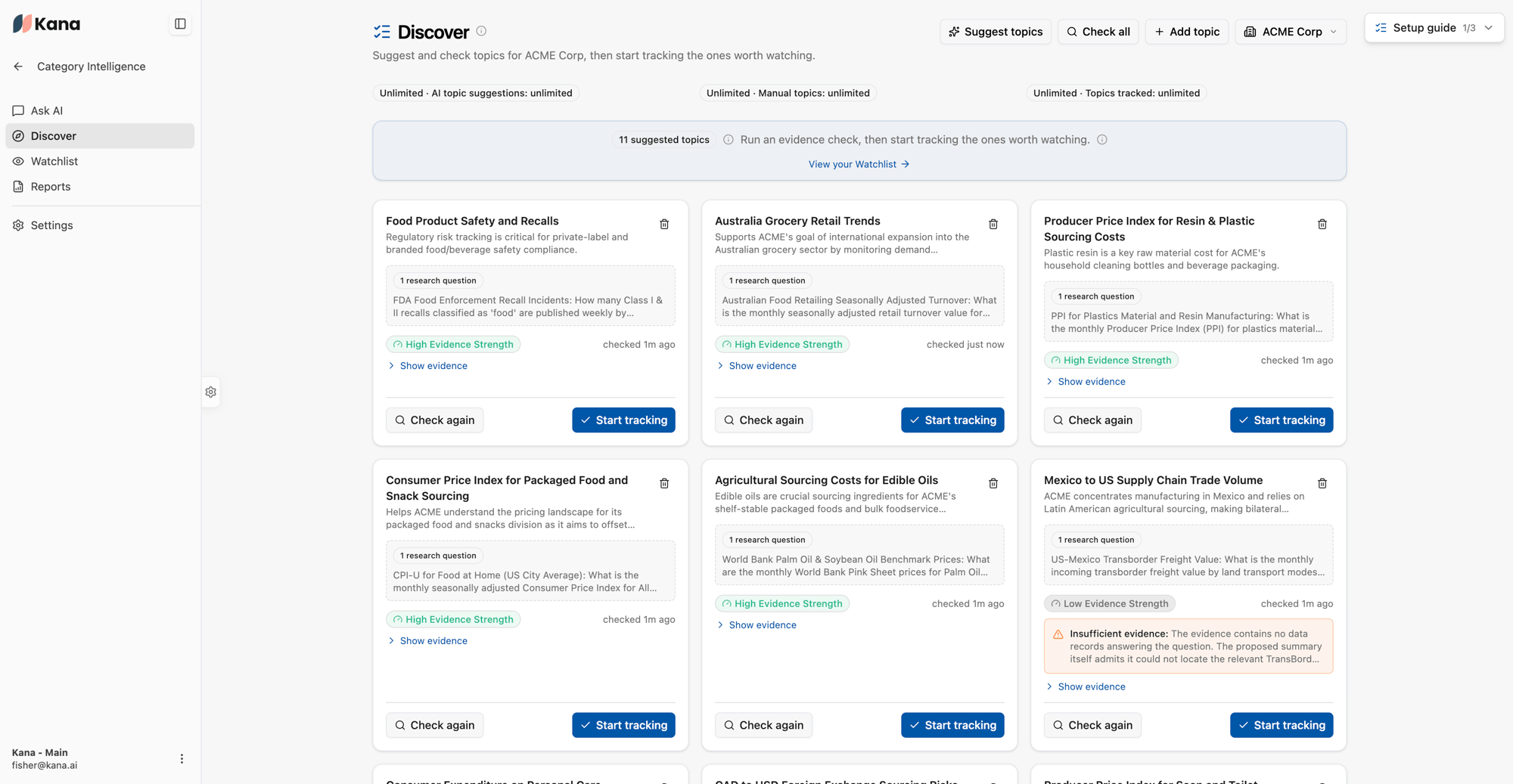
Task: Click Australian Food Retailing Turnover research question
Action: [859, 296]
